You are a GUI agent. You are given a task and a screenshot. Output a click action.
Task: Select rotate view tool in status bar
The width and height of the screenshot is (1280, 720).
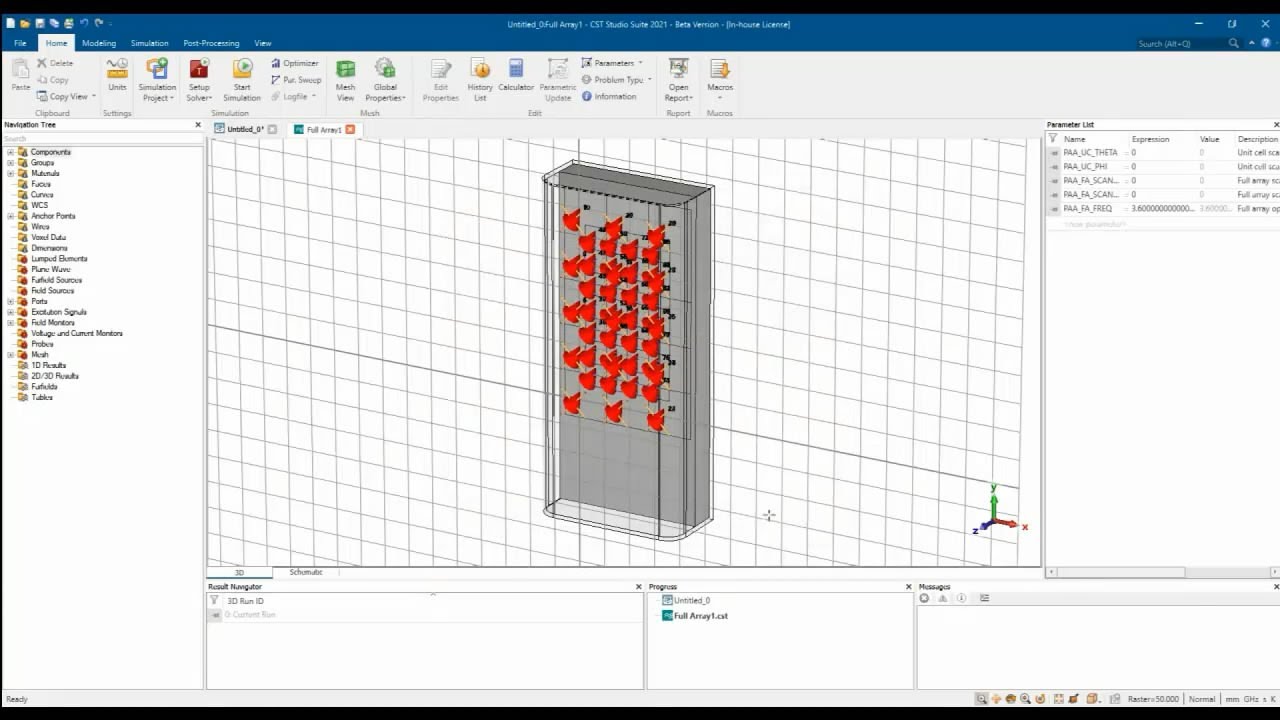pos(1011,699)
